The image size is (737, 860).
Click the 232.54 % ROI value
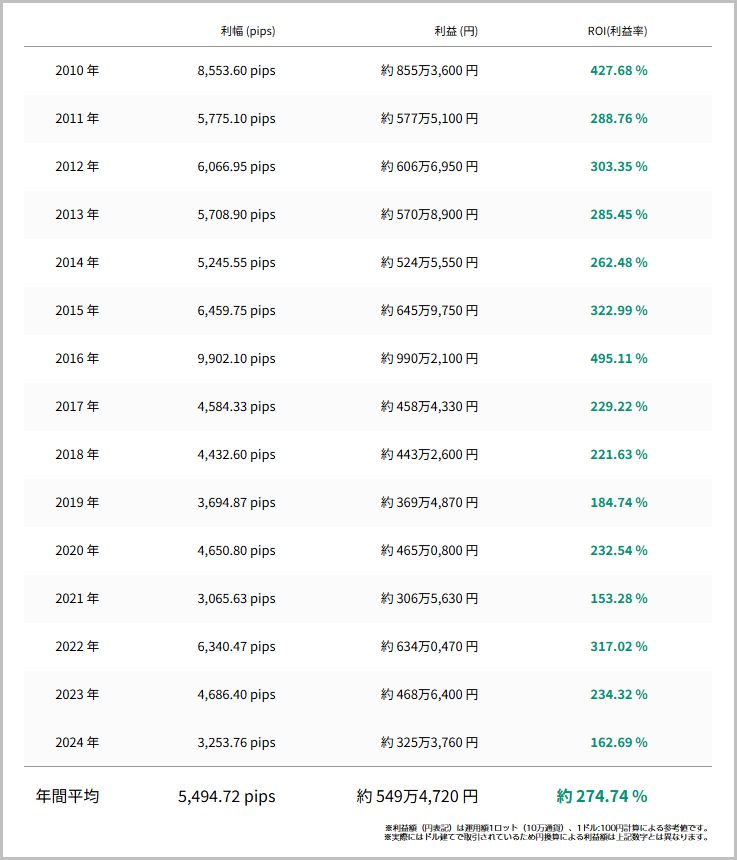618,551
